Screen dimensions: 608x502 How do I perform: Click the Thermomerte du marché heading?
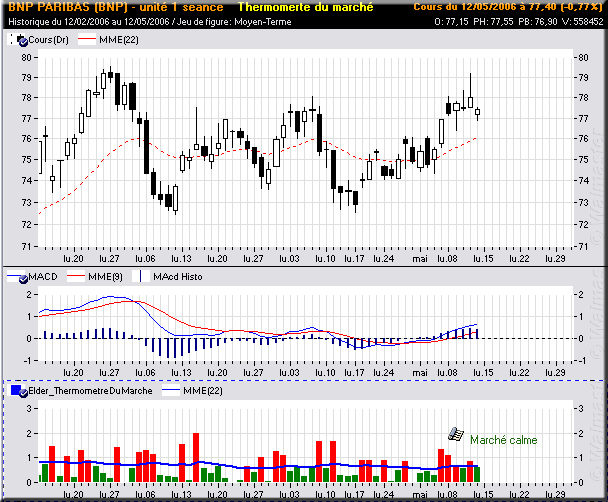(x=306, y=7)
